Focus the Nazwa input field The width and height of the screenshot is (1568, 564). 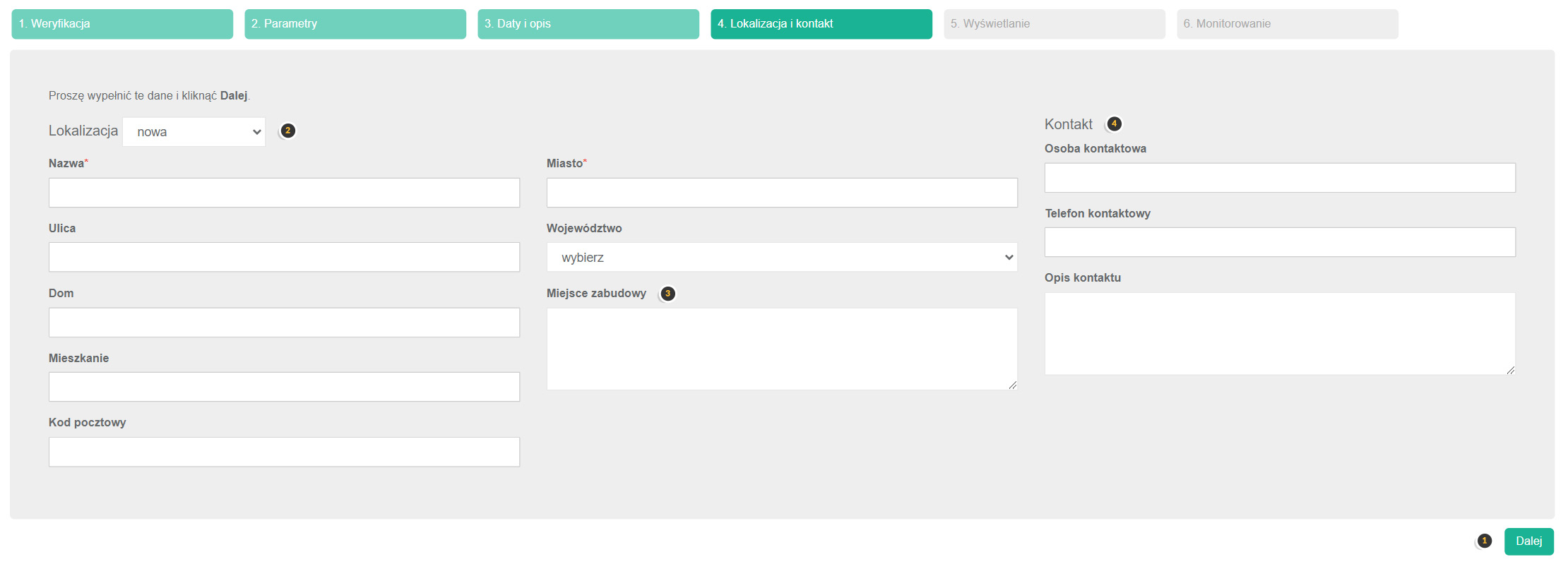284,193
